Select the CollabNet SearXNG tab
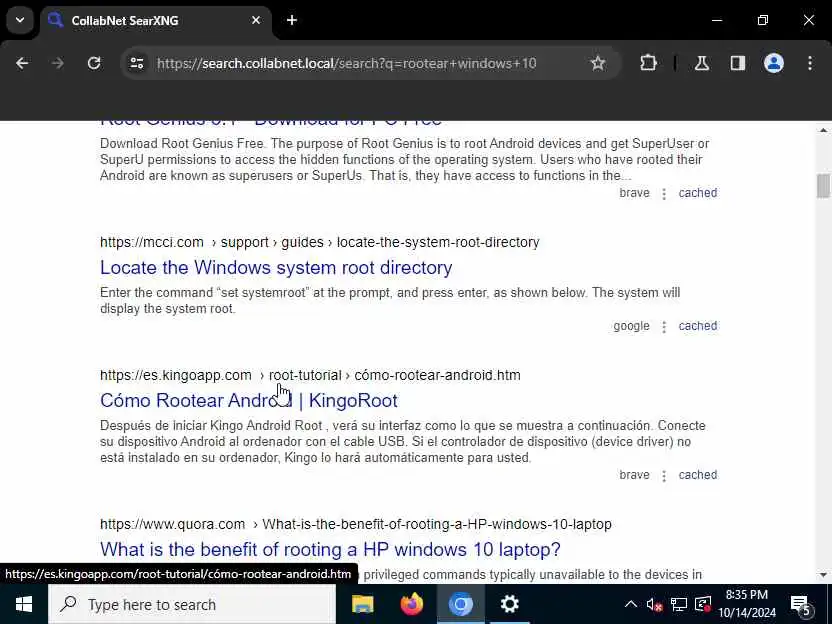 (154, 21)
